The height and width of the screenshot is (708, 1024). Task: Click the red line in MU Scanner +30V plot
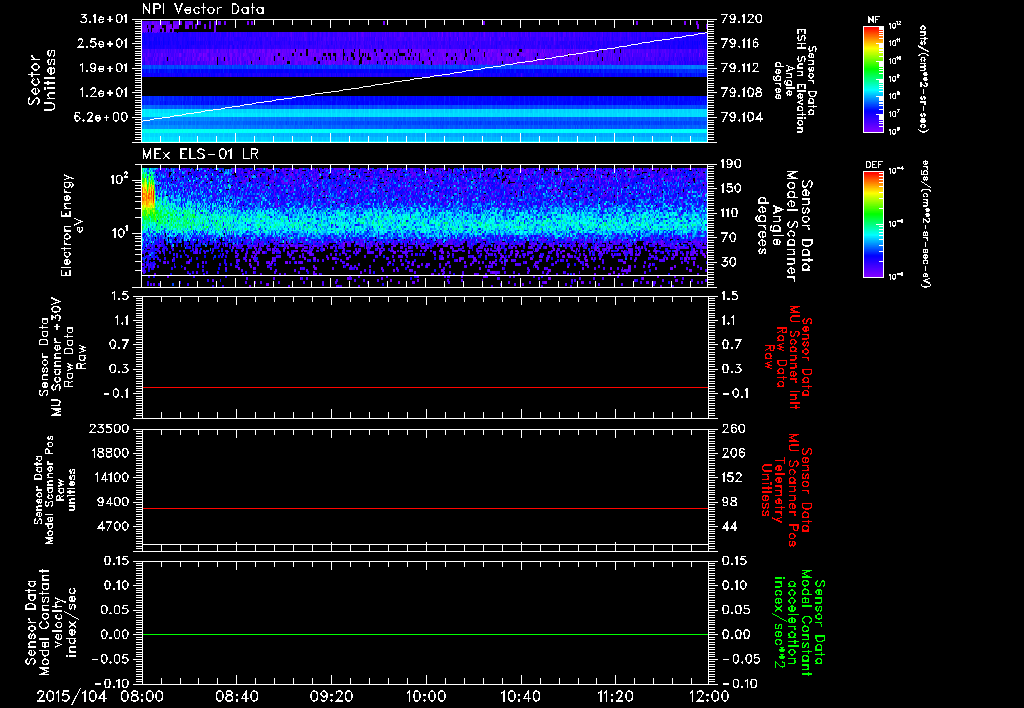click(424, 388)
